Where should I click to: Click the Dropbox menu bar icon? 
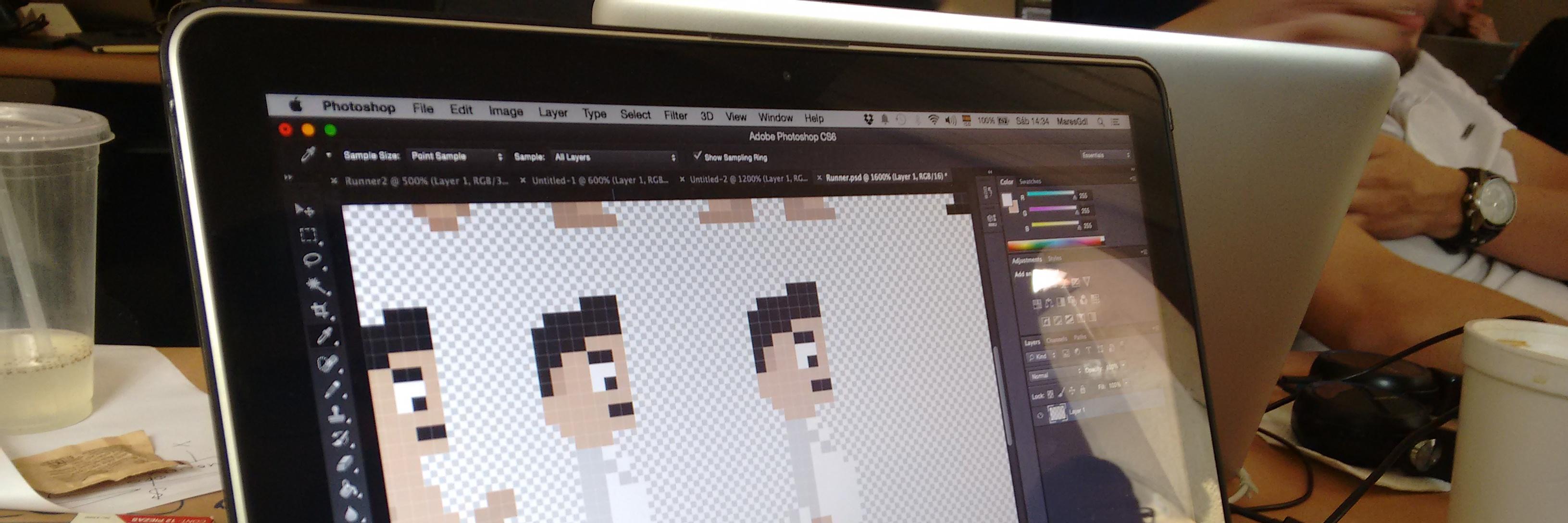869,119
